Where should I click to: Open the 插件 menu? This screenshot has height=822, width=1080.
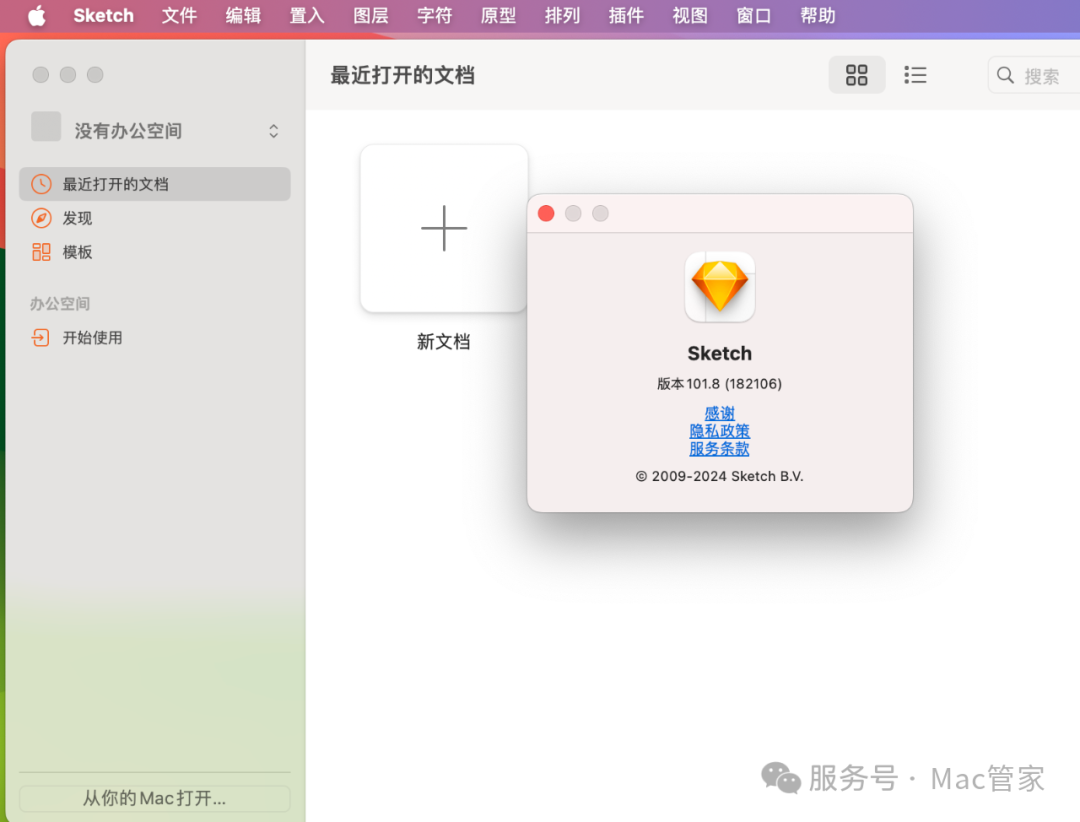[x=625, y=15]
